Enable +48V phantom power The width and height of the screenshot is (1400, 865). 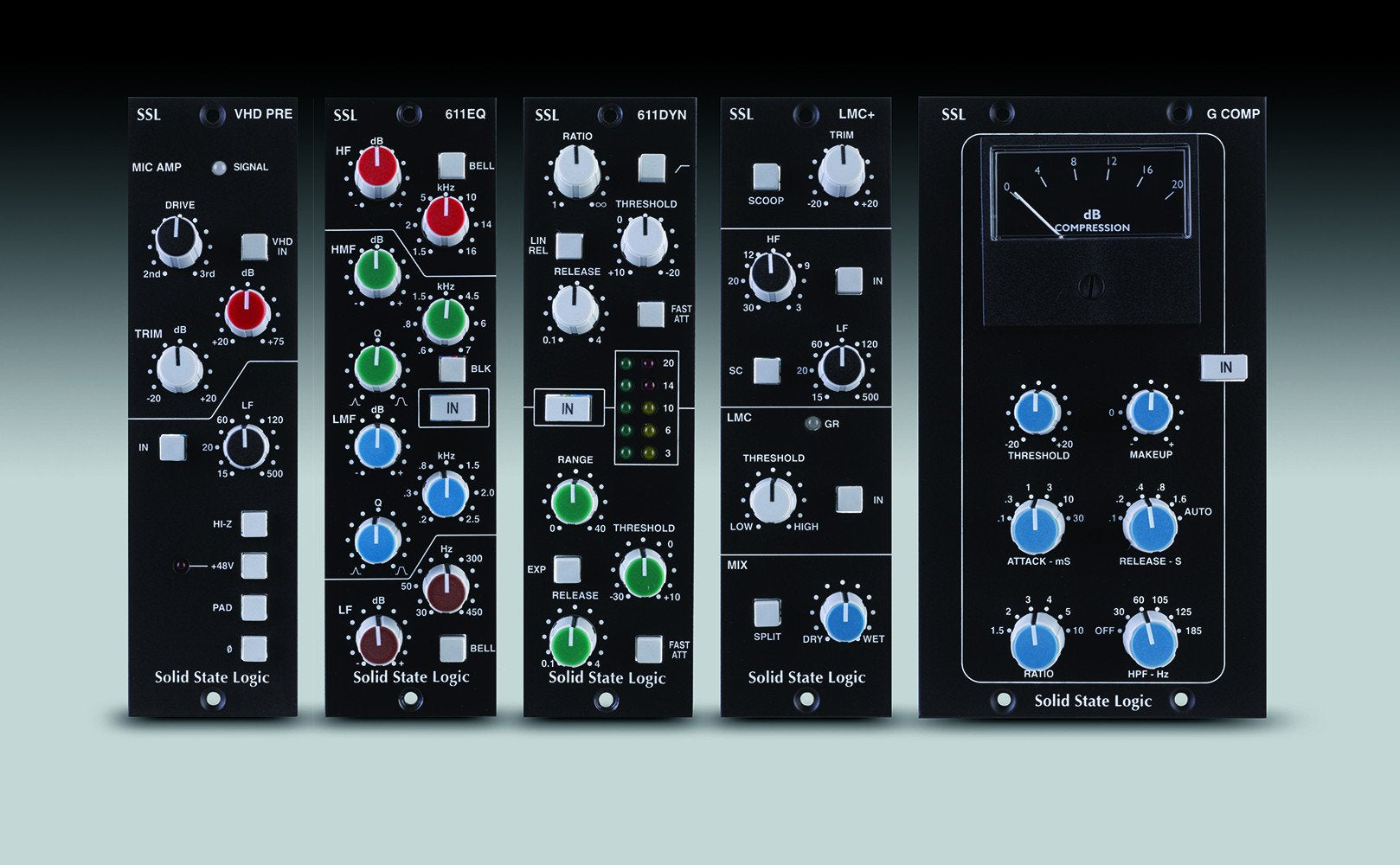coord(254,566)
